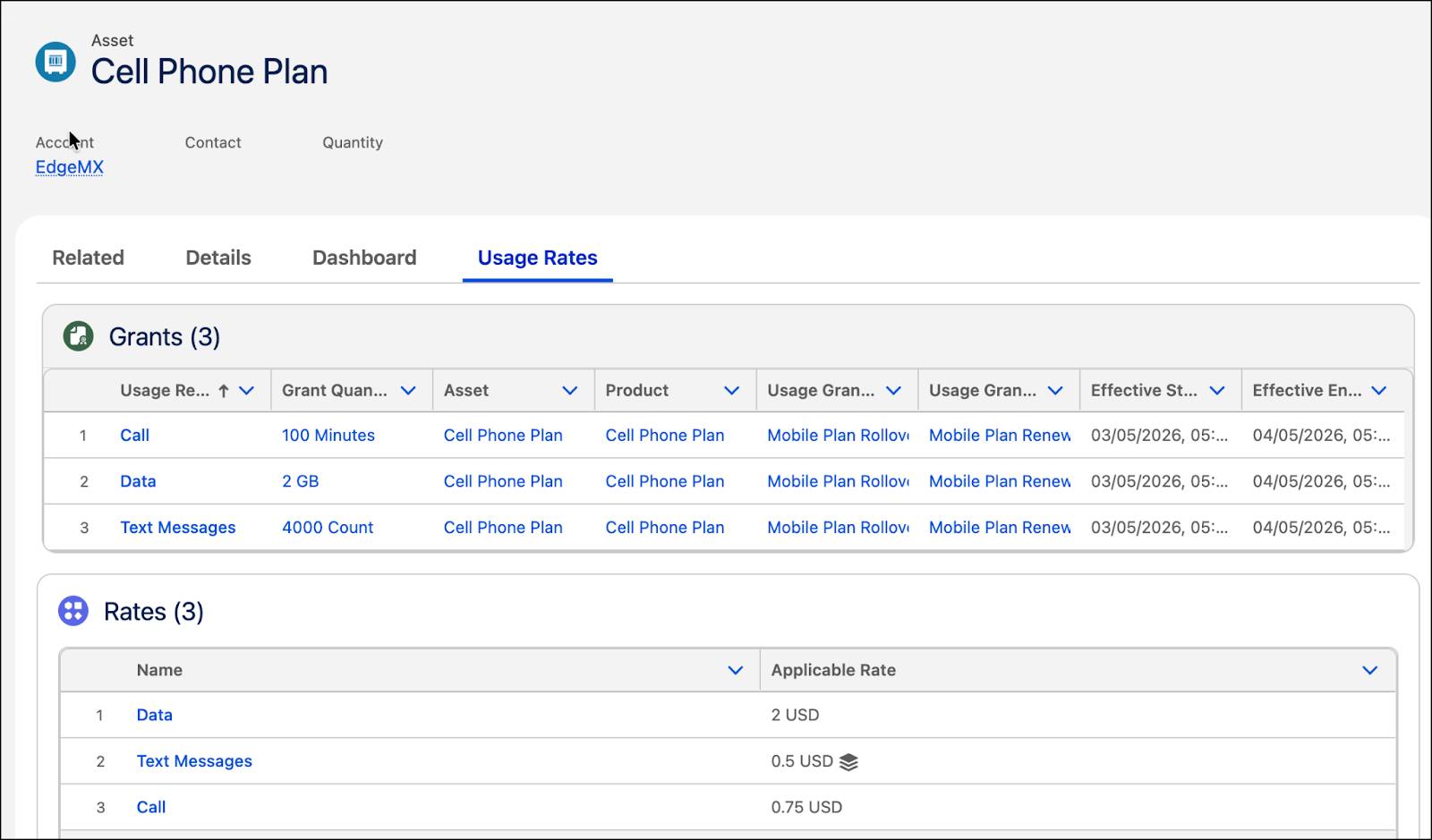Open Cell Phone Plan asset link in Text Messages row
1432x840 pixels.
pos(503,528)
